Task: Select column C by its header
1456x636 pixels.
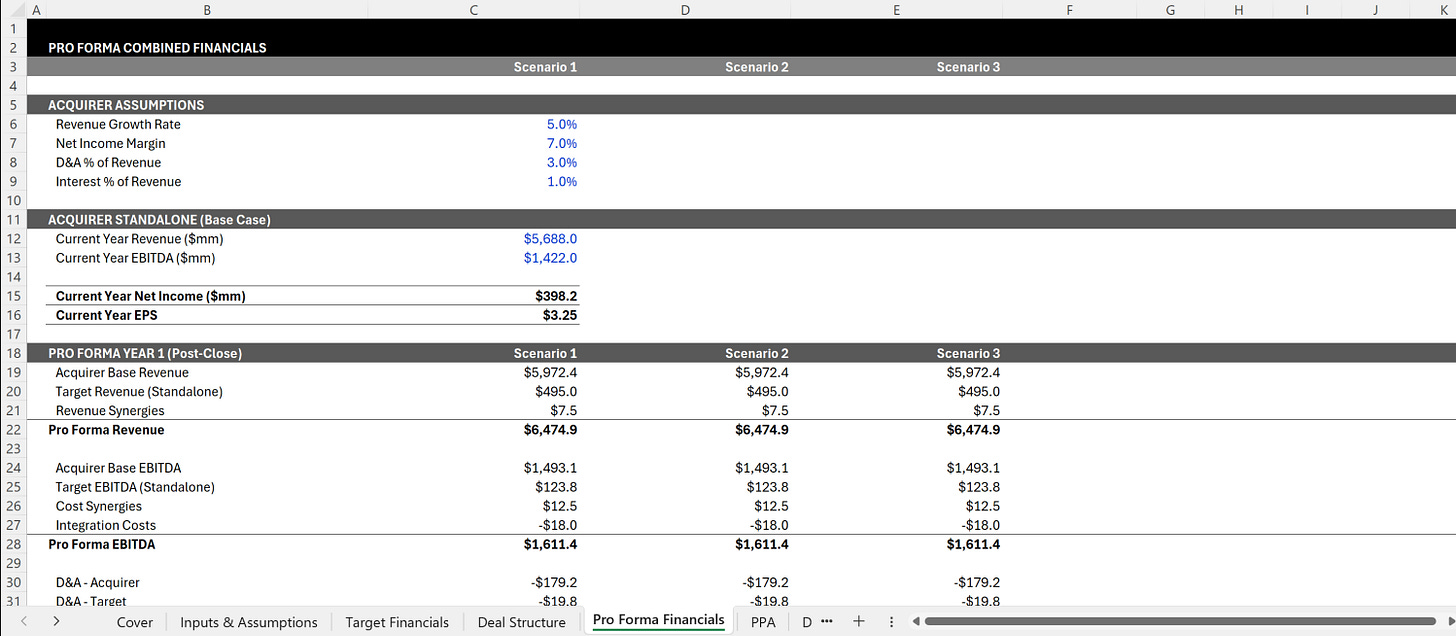Action: (473, 9)
